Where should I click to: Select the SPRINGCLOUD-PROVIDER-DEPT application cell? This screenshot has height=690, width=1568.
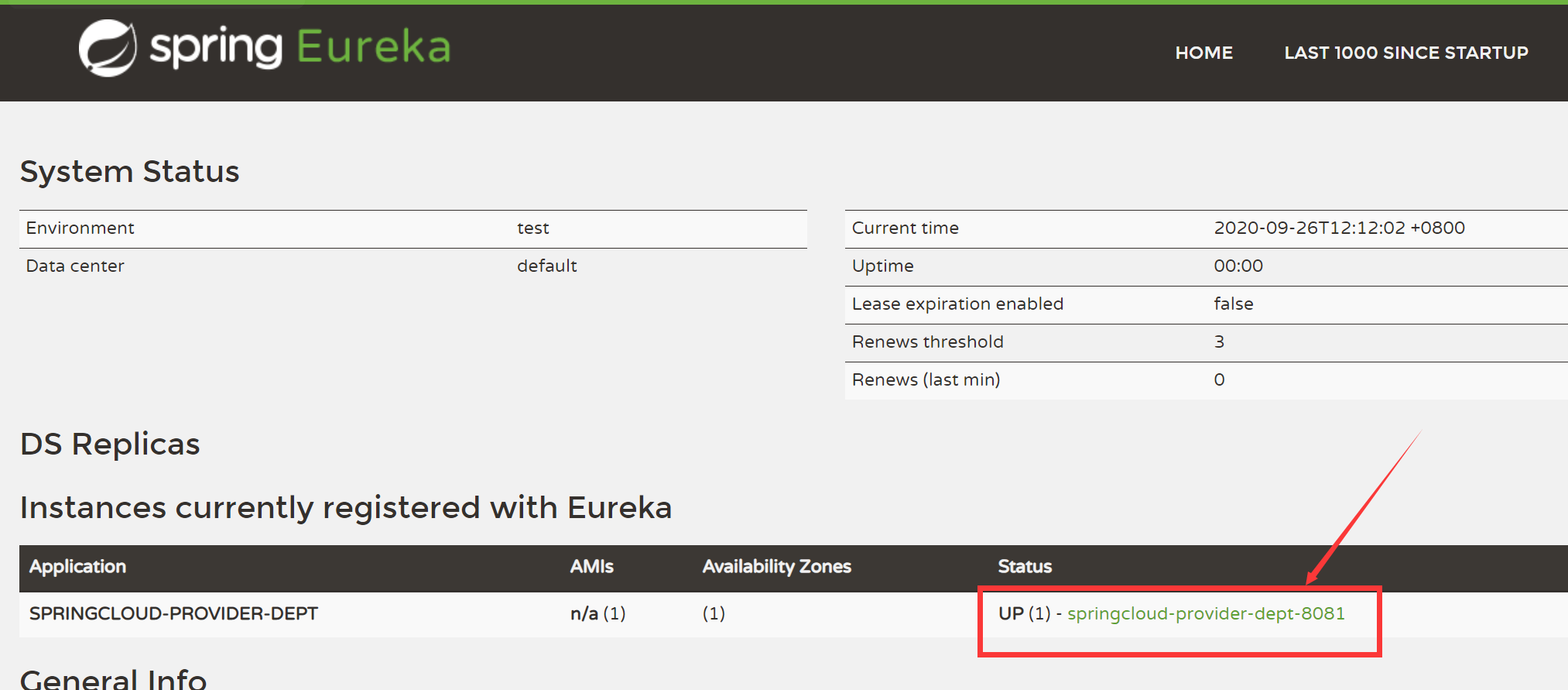tap(174, 613)
